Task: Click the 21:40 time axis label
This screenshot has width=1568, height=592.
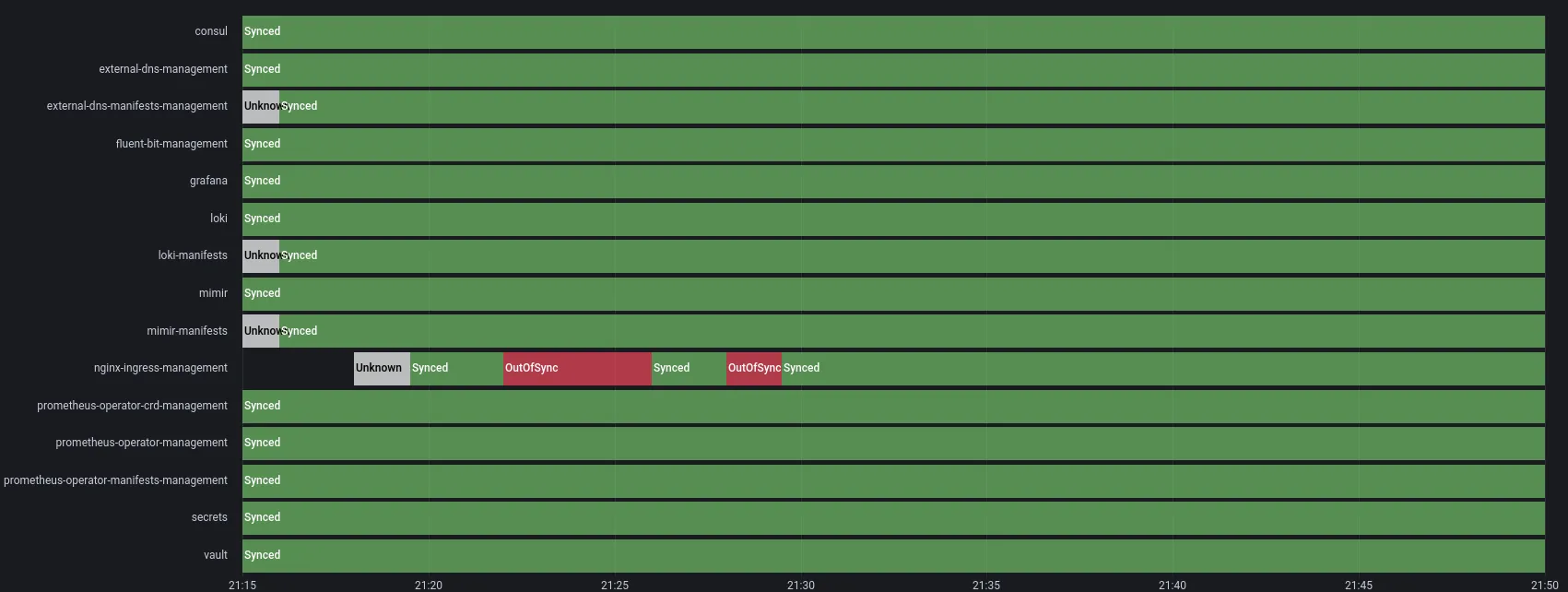Action: click(1173, 586)
